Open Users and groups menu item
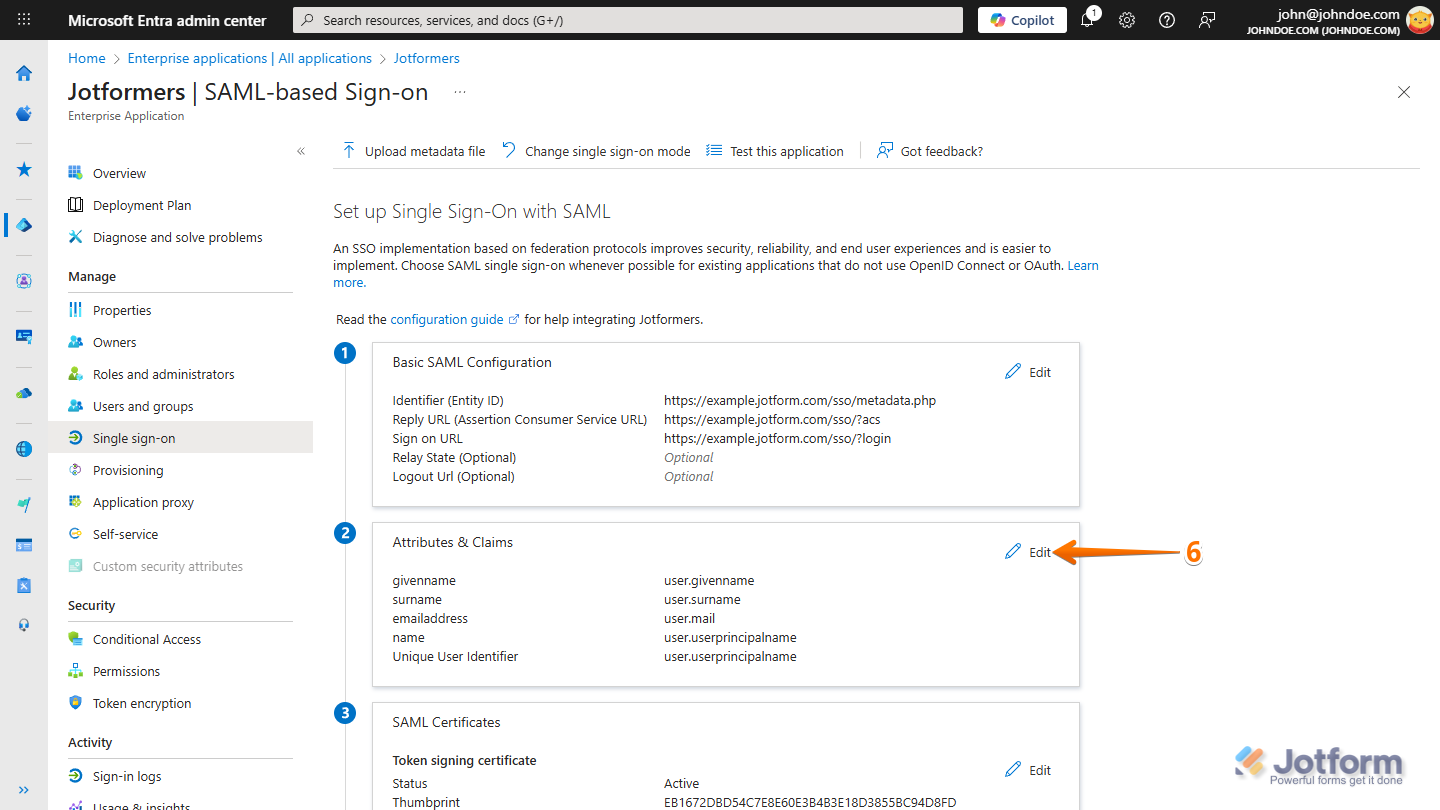Screen dimensions: 1440x810 143,406
